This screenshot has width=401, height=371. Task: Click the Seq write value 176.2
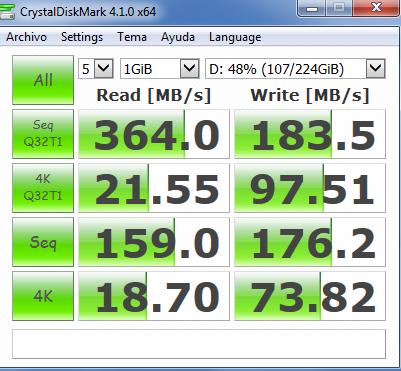click(x=310, y=242)
